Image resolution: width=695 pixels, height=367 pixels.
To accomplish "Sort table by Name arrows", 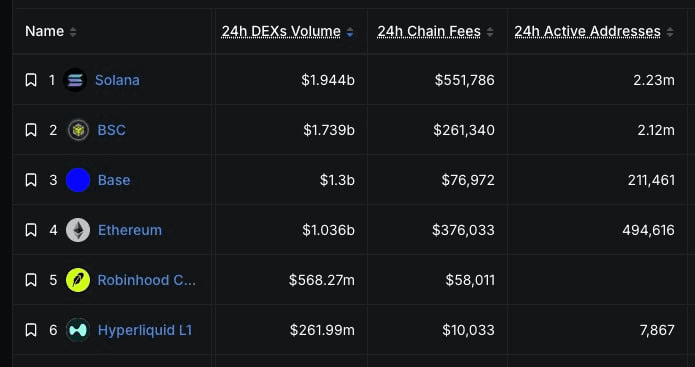I will pyautogui.click(x=73, y=32).
